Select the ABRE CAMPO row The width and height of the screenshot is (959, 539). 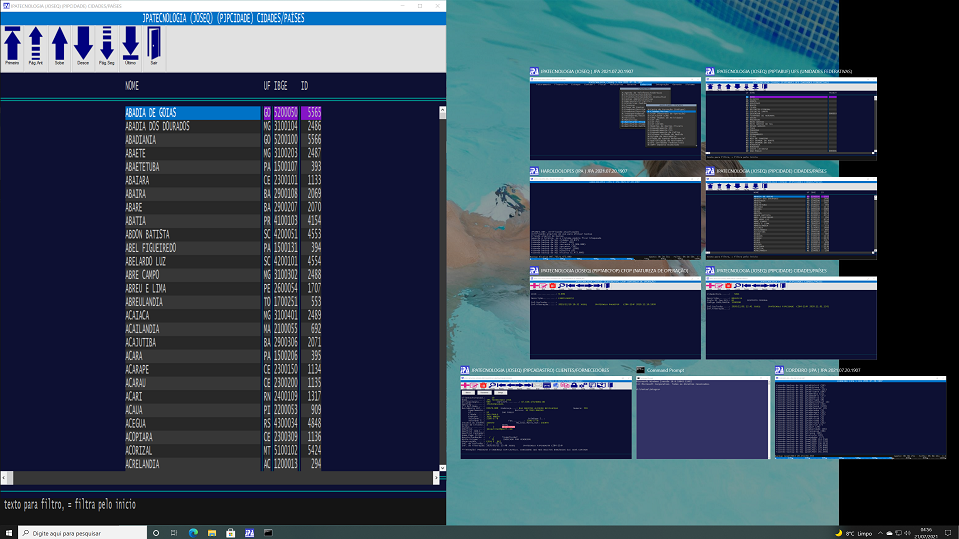coord(223,275)
